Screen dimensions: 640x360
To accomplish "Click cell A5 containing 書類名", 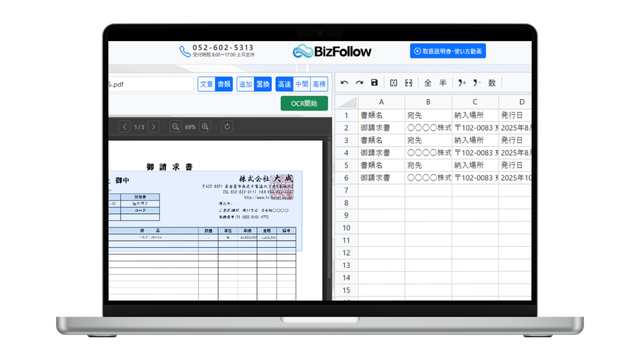I will [381, 165].
